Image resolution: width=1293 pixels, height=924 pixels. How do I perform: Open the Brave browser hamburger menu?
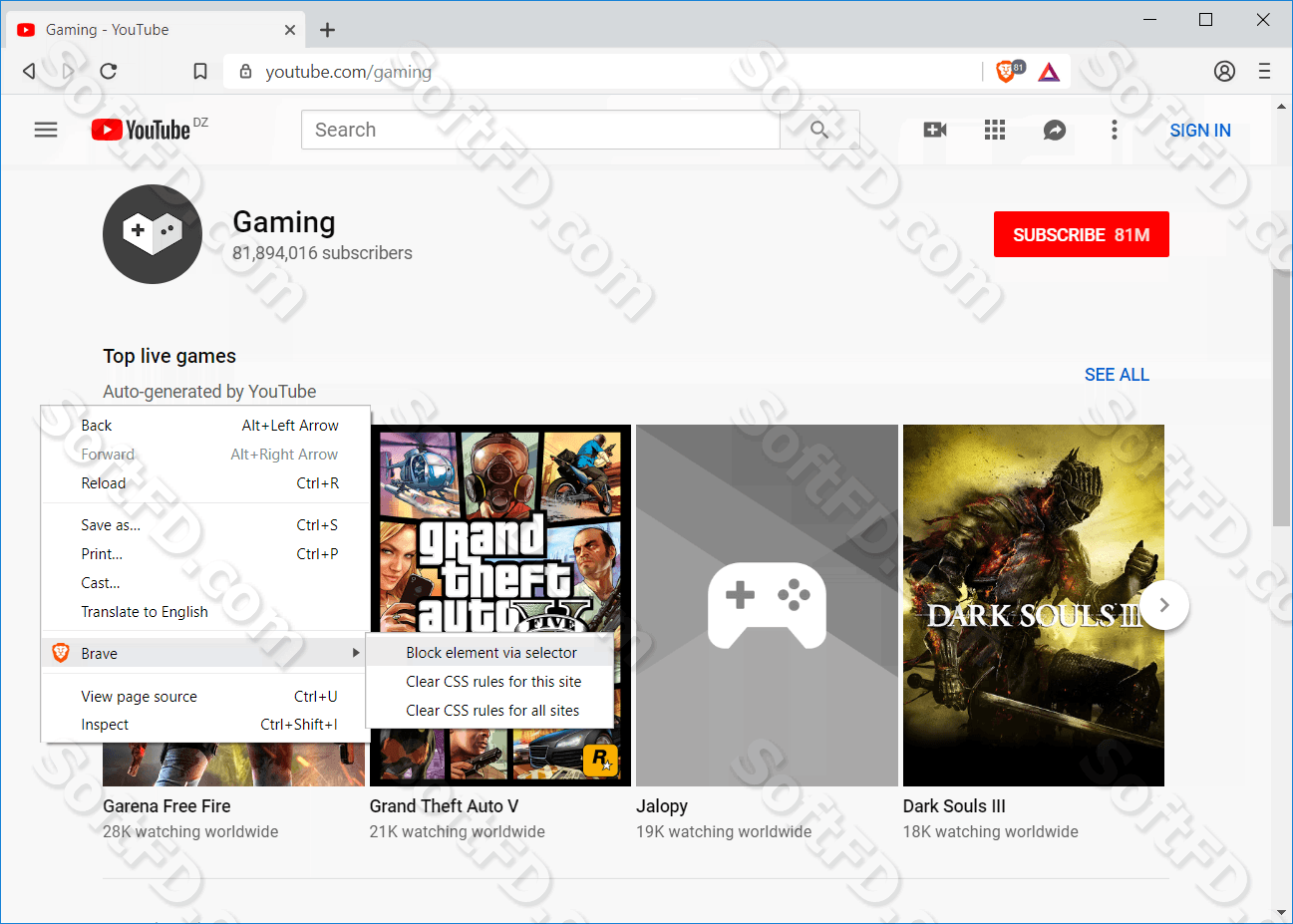coord(1264,71)
